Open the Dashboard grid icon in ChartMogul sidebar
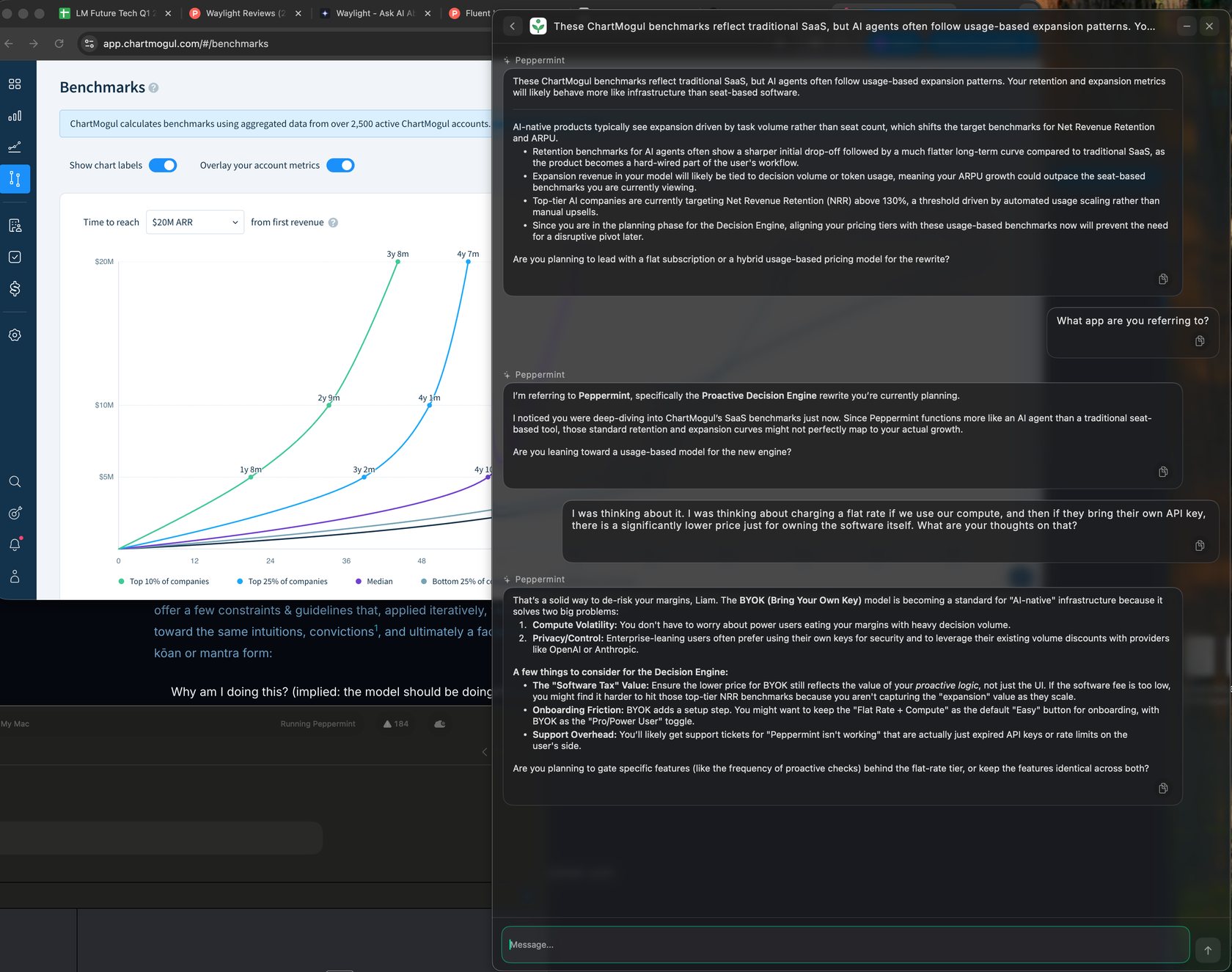 tap(15, 84)
